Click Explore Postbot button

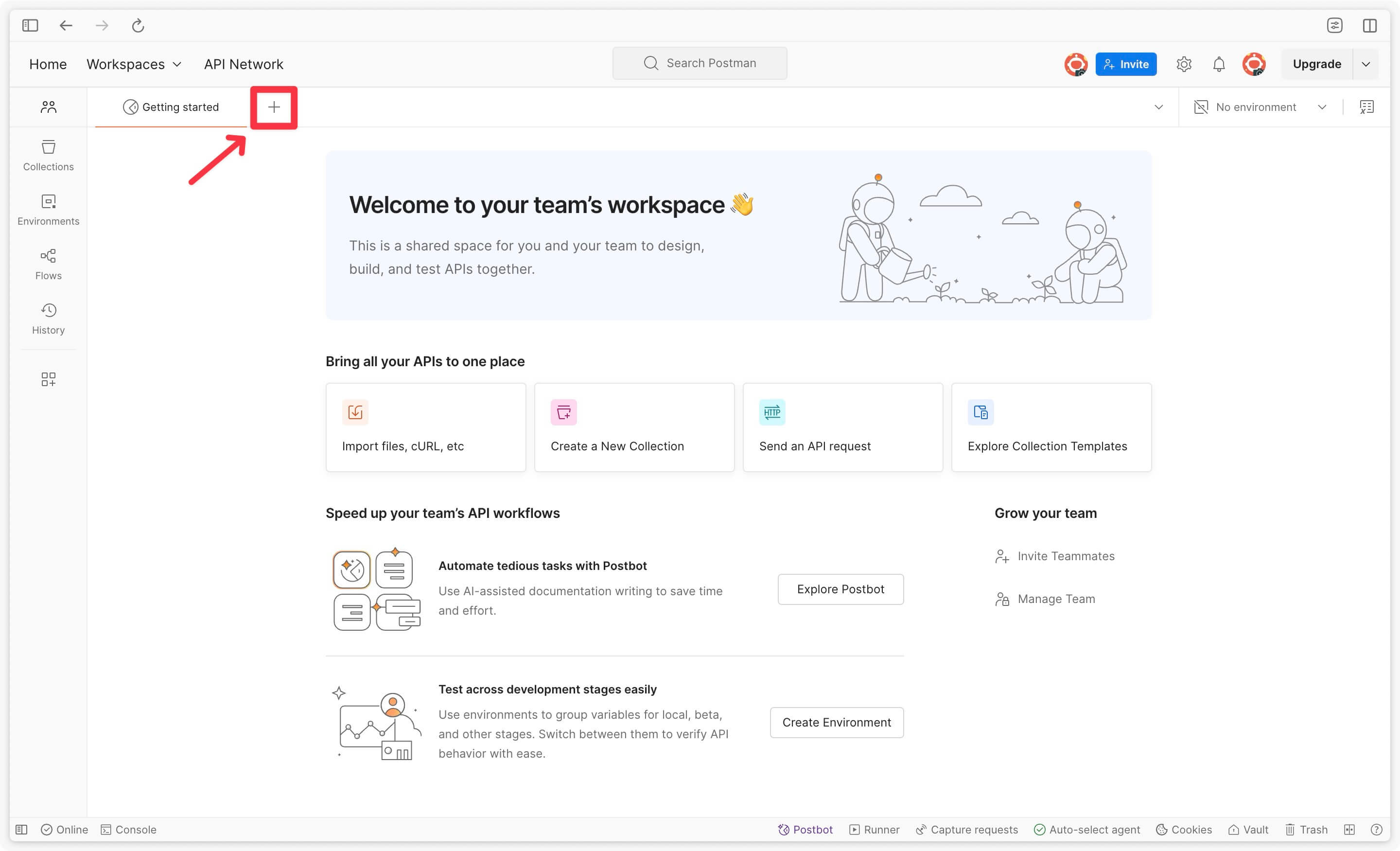[x=840, y=589]
